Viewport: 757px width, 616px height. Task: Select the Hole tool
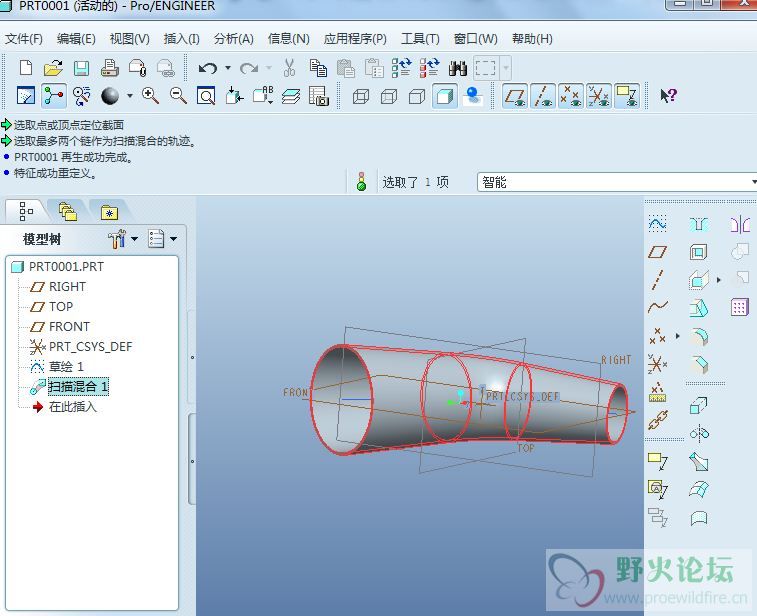tap(699, 224)
